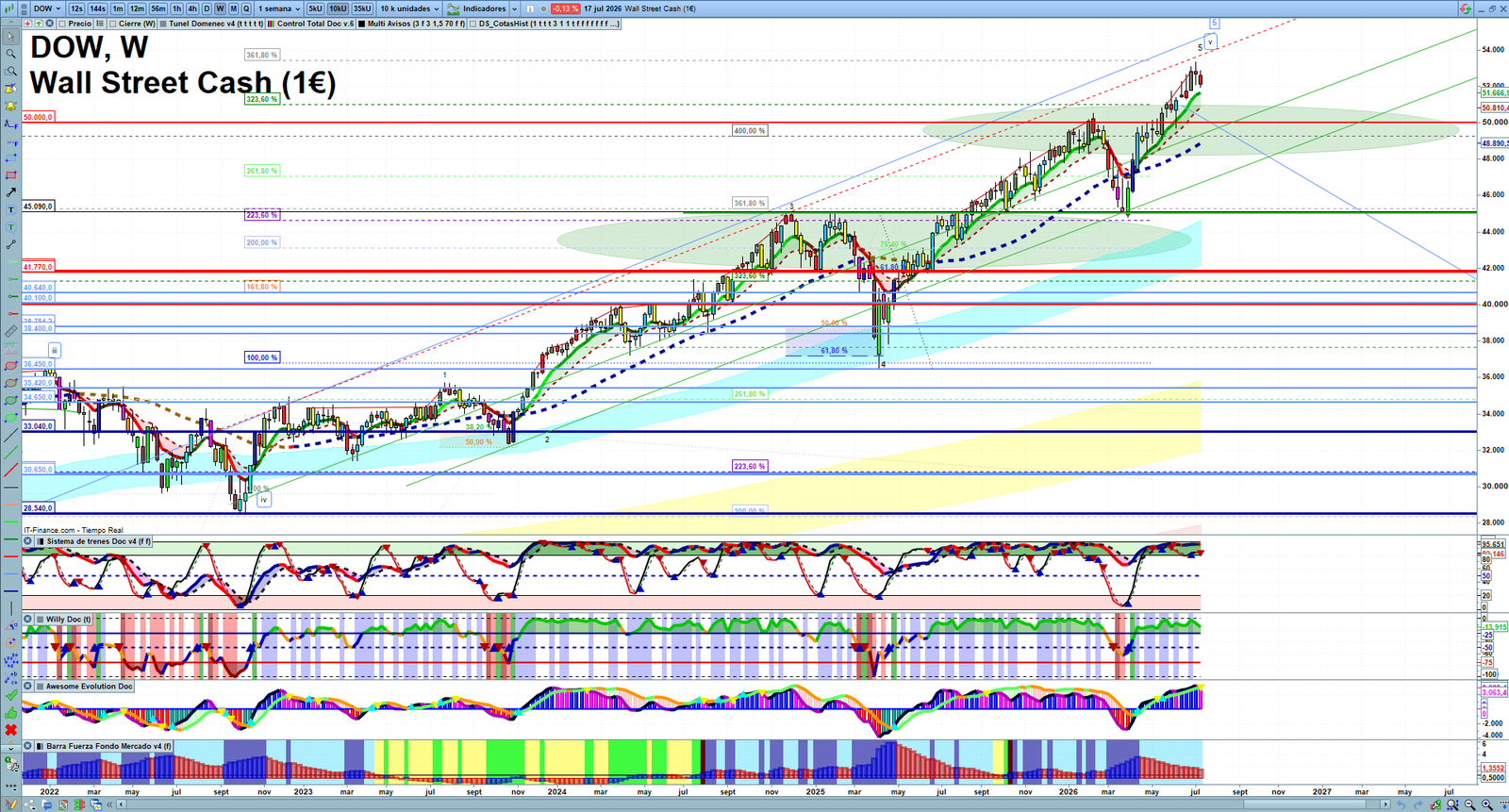The image size is (1509, 812).
Task: Click the red X delete icon in left toolbar
Action: coord(10,730)
